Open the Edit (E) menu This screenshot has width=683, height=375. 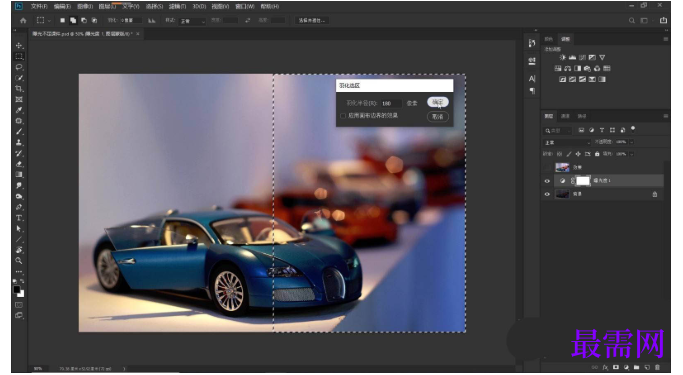(x=62, y=7)
